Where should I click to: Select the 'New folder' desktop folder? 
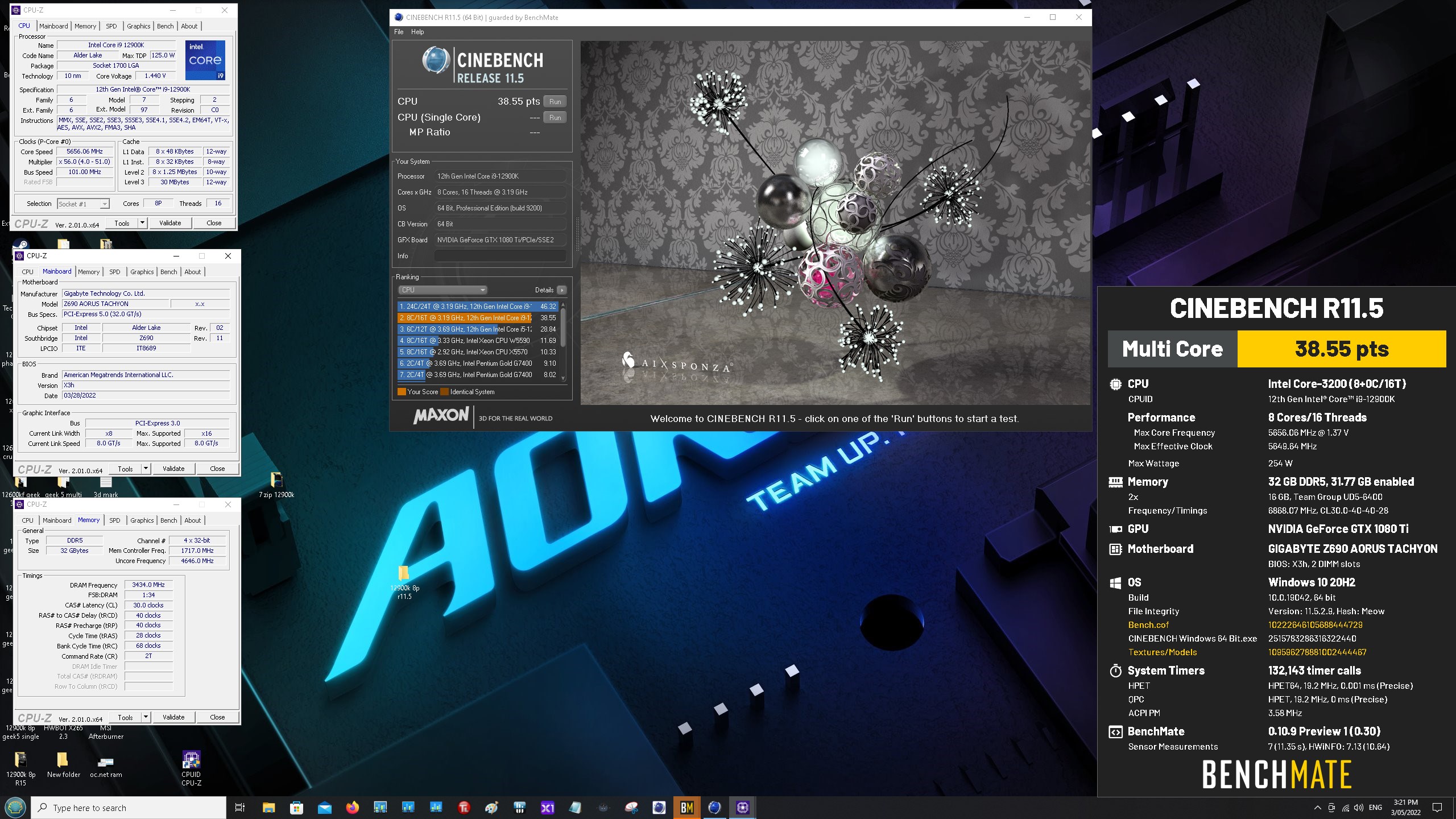click(x=63, y=764)
